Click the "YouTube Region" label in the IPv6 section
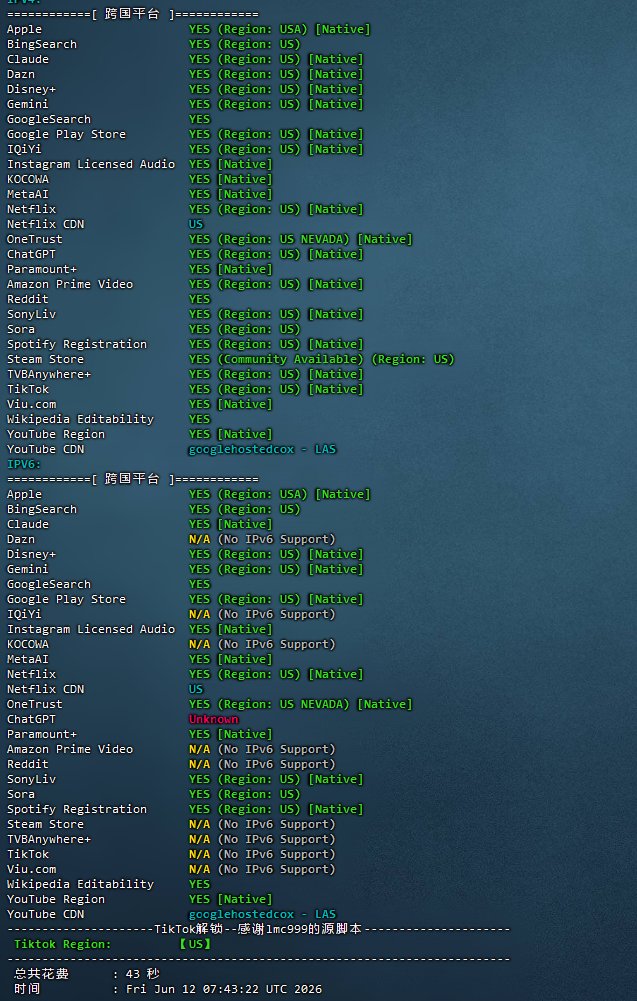This screenshot has width=637, height=1001. pyautogui.click(x=56, y=899)
